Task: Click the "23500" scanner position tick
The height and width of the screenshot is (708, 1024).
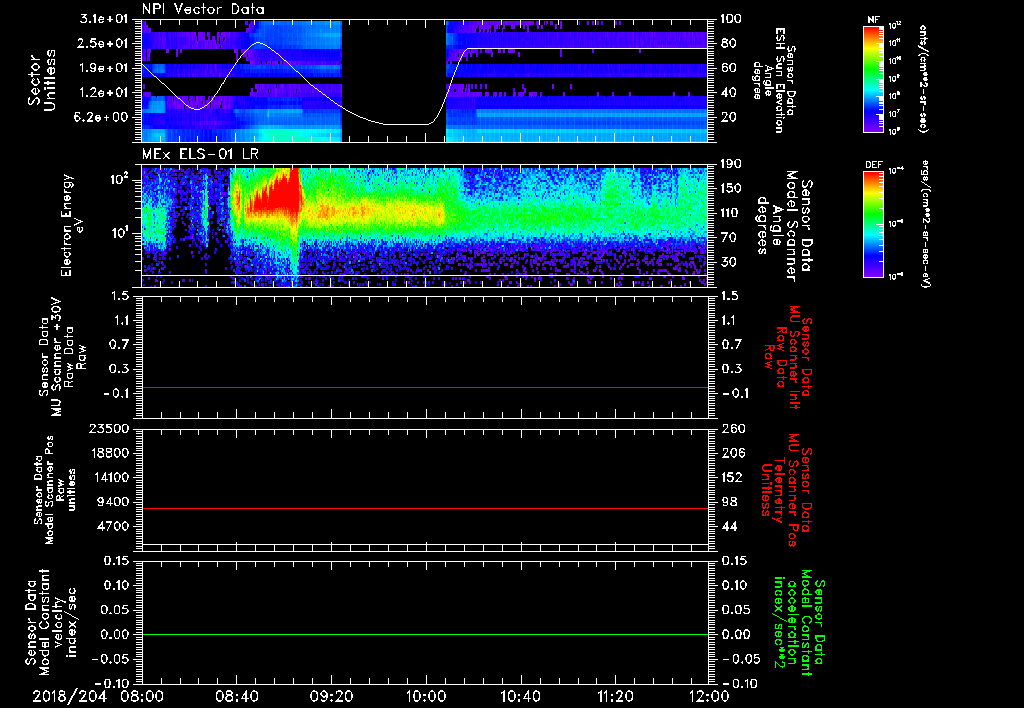Action: click(108, 428)
